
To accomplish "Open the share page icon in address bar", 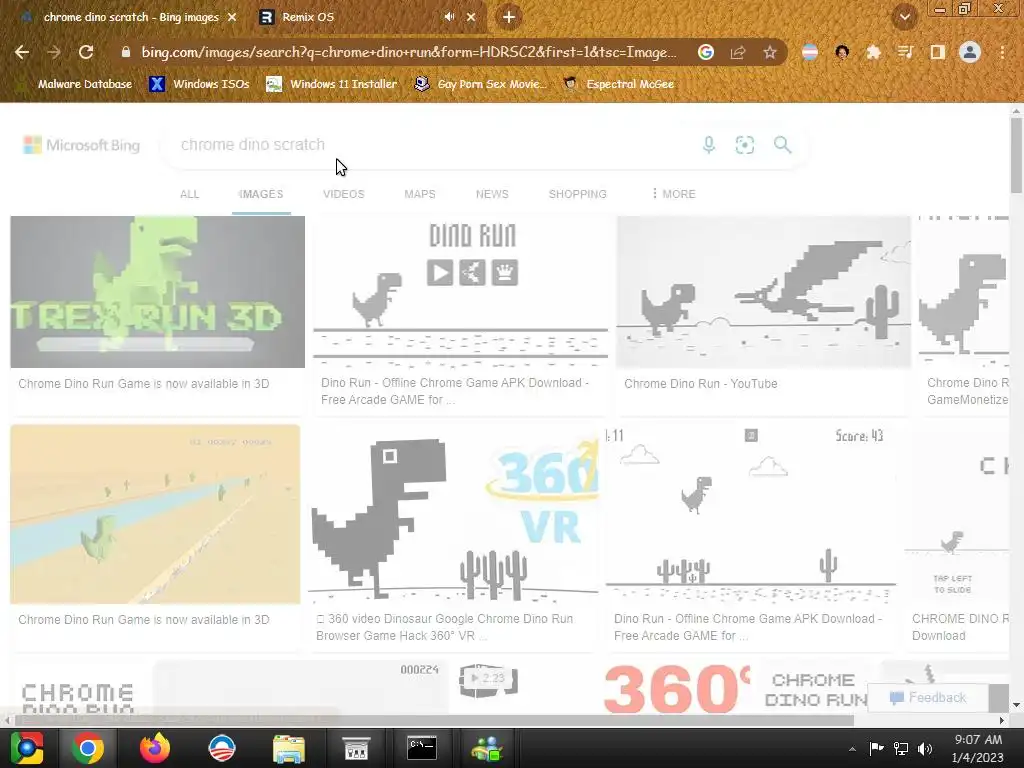I will tap(738, 52).
